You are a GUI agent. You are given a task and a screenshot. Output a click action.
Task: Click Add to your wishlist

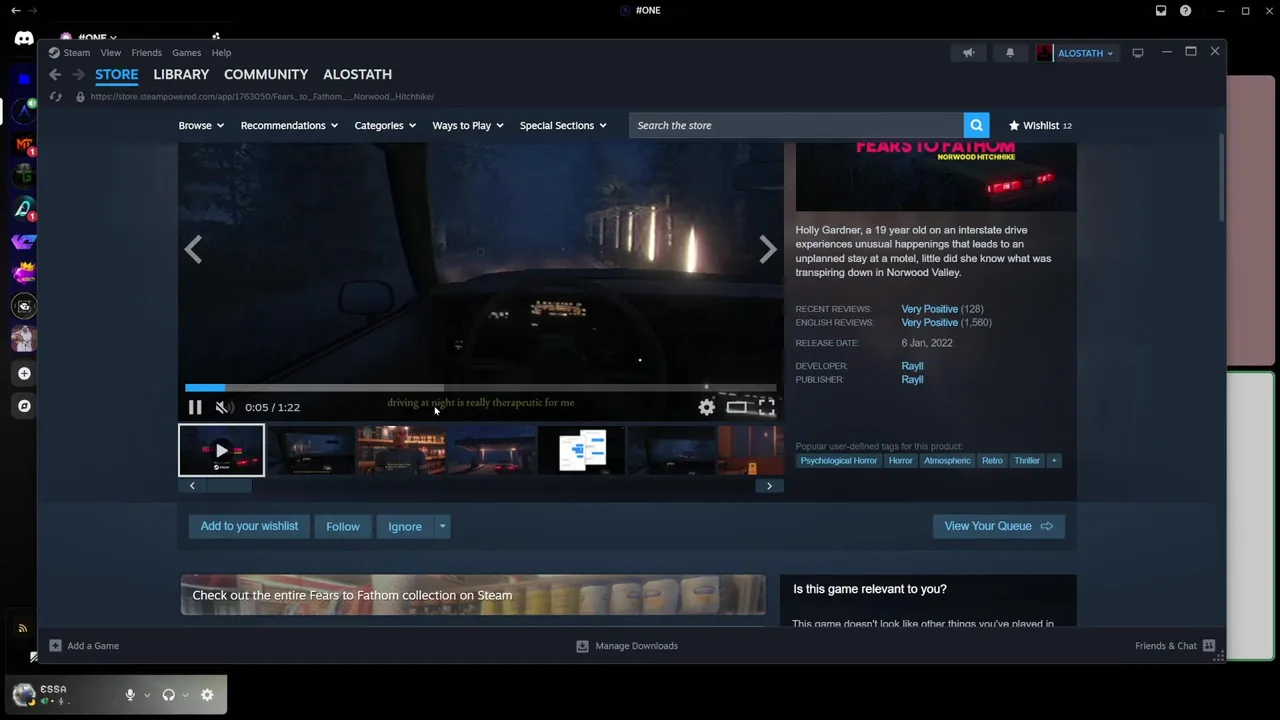coord(249,526)
